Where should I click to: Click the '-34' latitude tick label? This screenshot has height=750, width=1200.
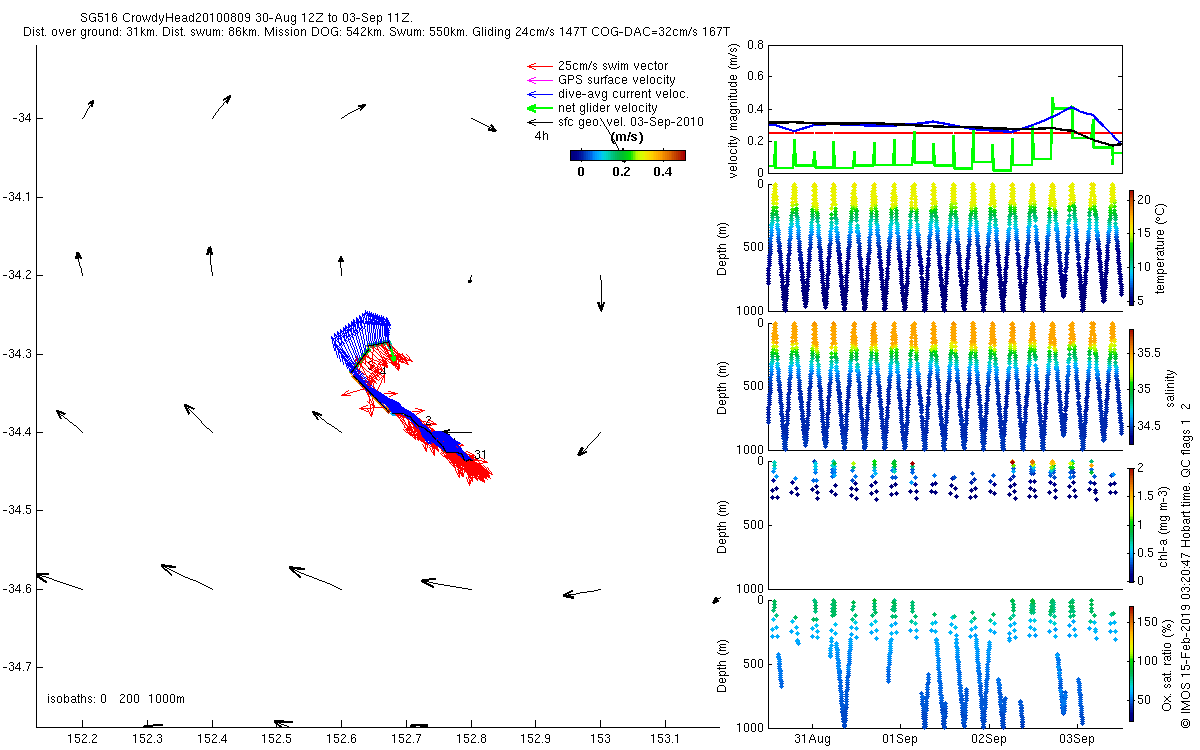[x=22, y=118]
